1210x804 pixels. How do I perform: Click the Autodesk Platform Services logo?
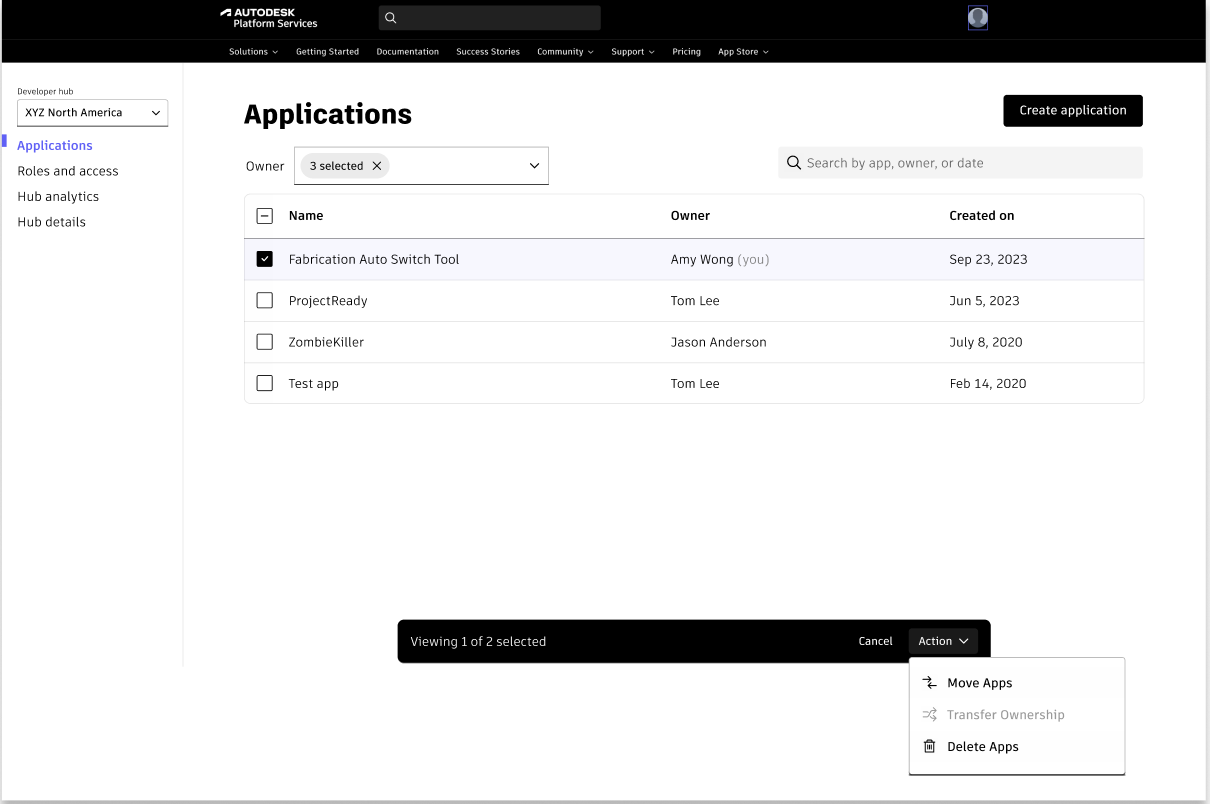(268, 18)
